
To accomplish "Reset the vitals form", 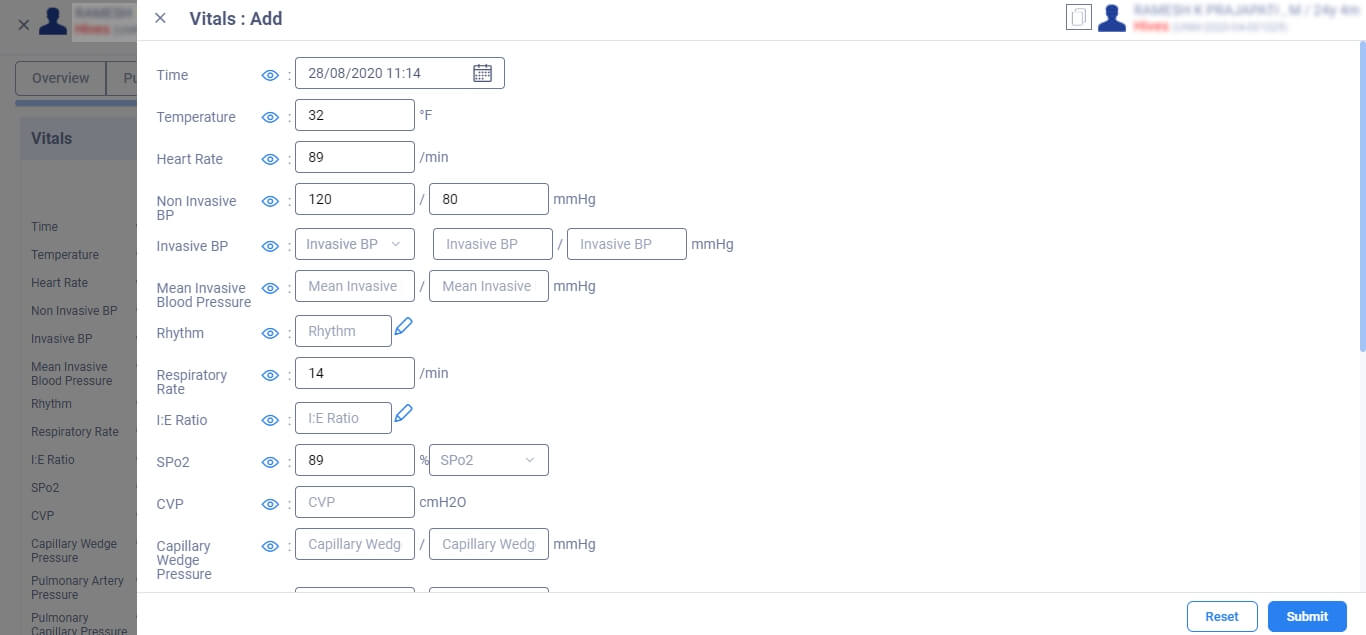I will [1222, 616].
